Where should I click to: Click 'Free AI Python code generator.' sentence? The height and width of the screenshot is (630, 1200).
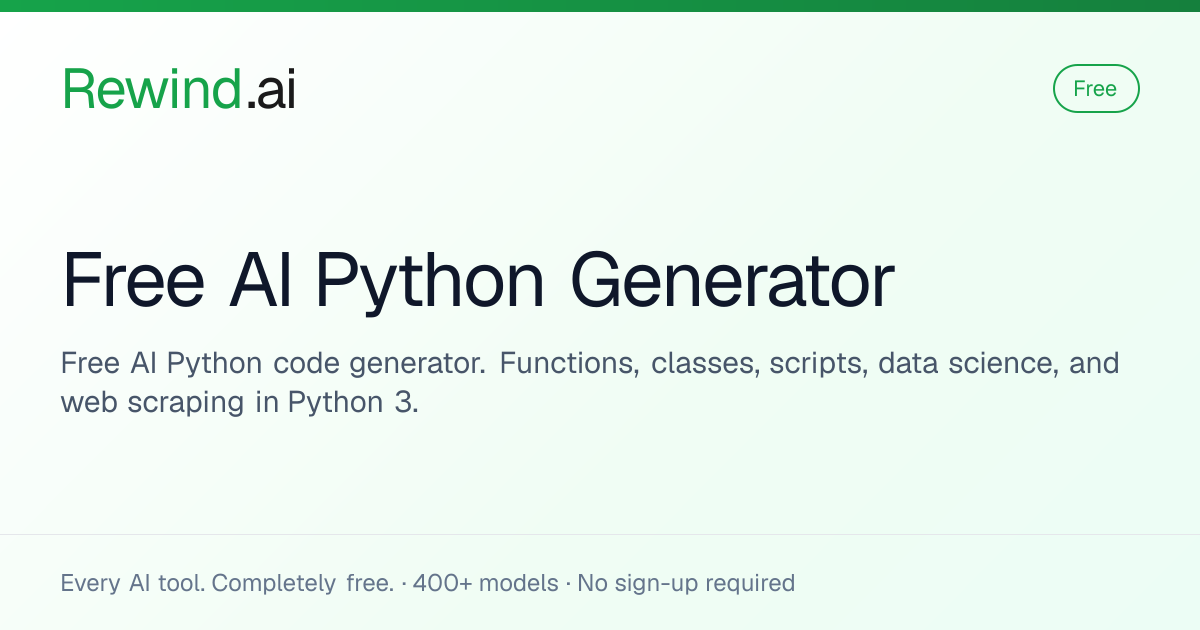273,364
